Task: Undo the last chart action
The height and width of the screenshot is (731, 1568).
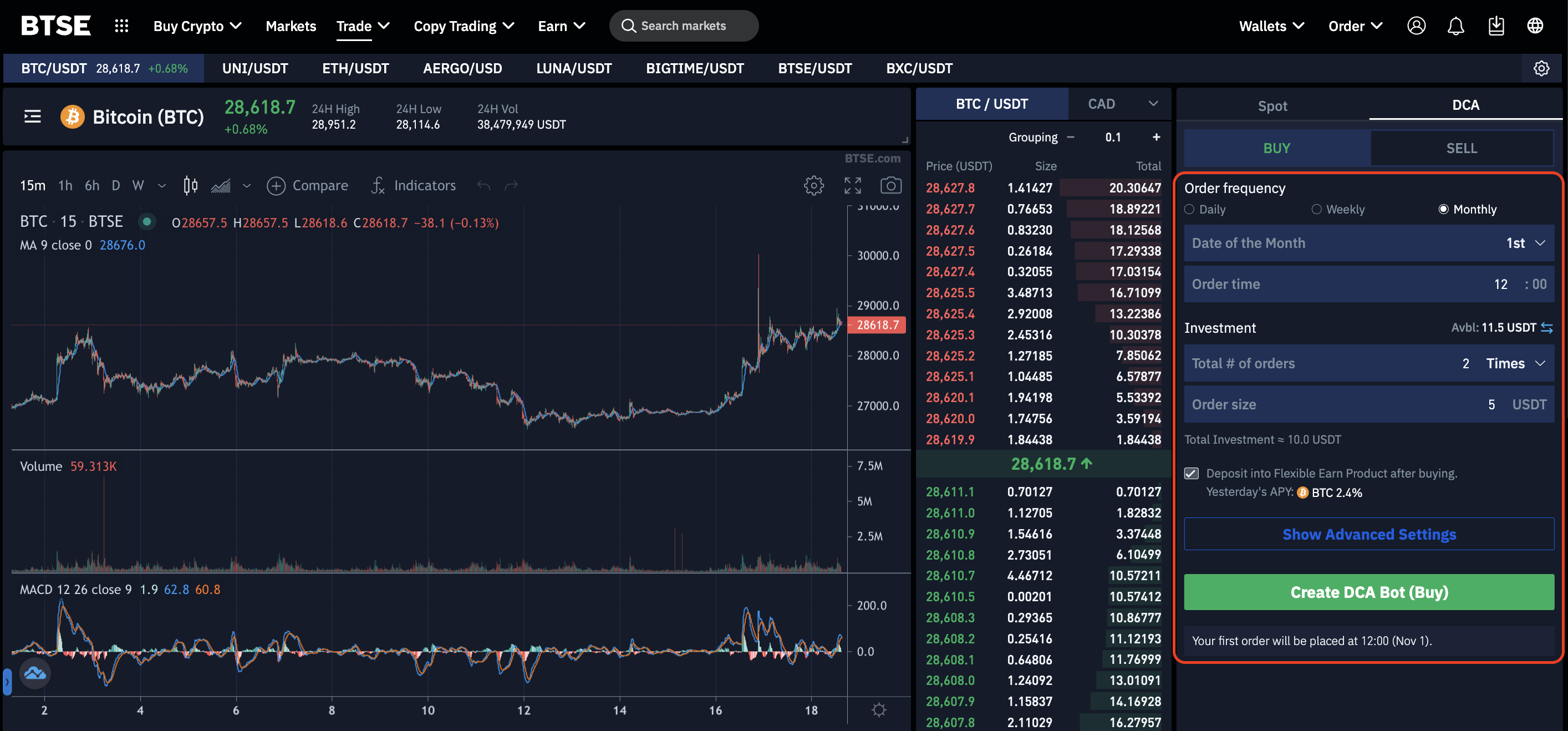Action: click(484, 185)
